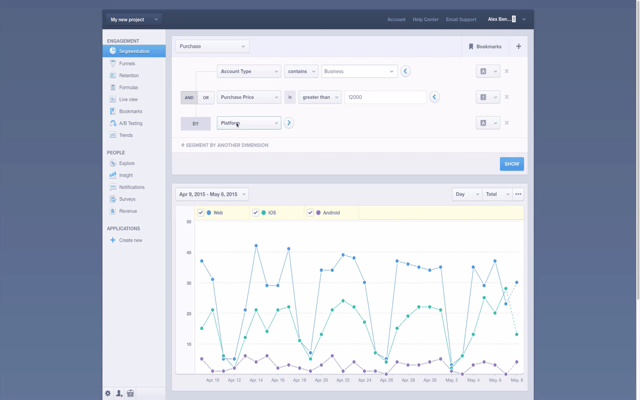Screen dimensions: 640x400
Task: Click the Funnels icon in the sidebar
Action: click(113, 63)
